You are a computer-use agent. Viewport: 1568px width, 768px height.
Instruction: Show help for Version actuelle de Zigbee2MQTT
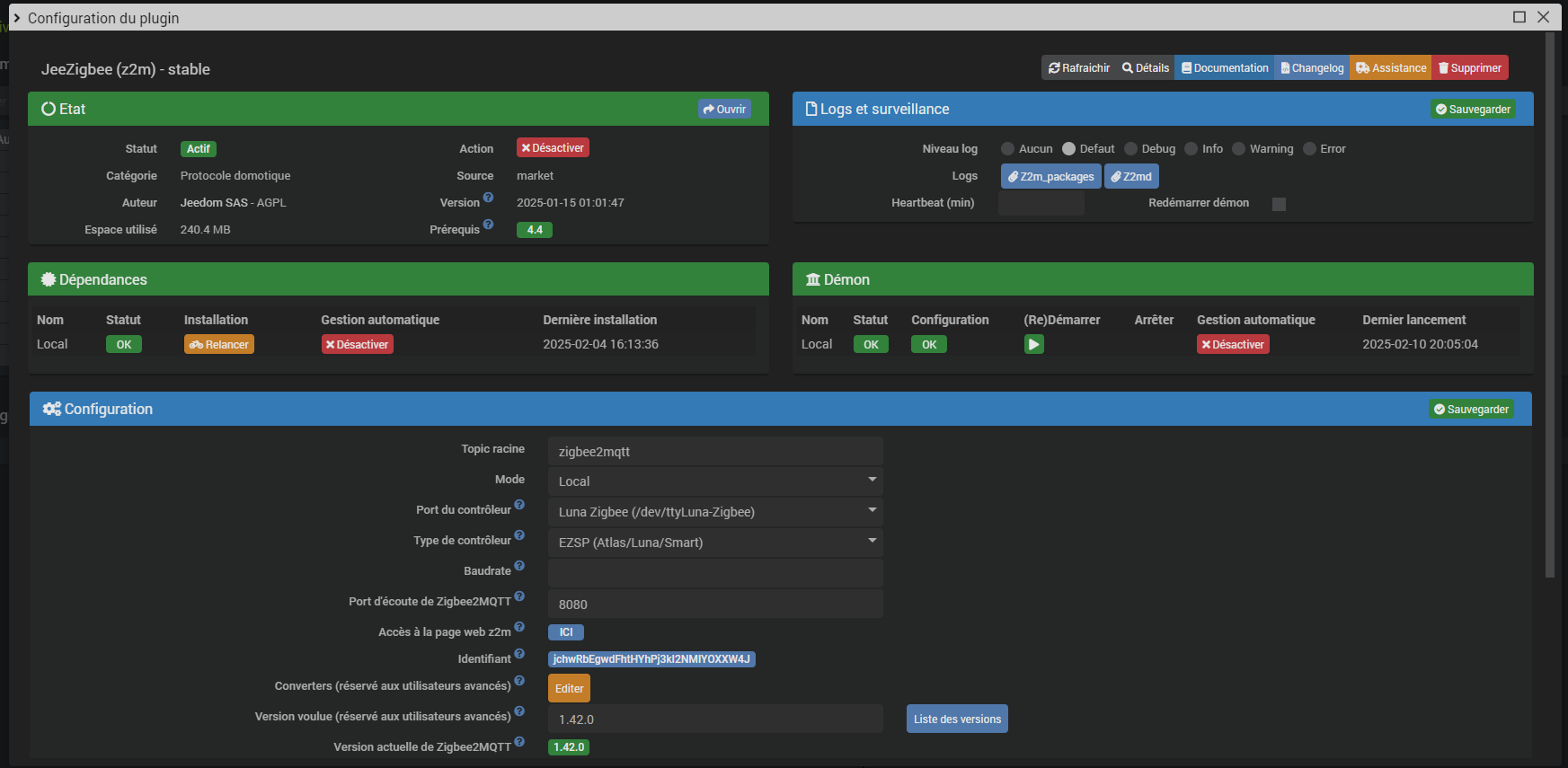click(519, 742)
